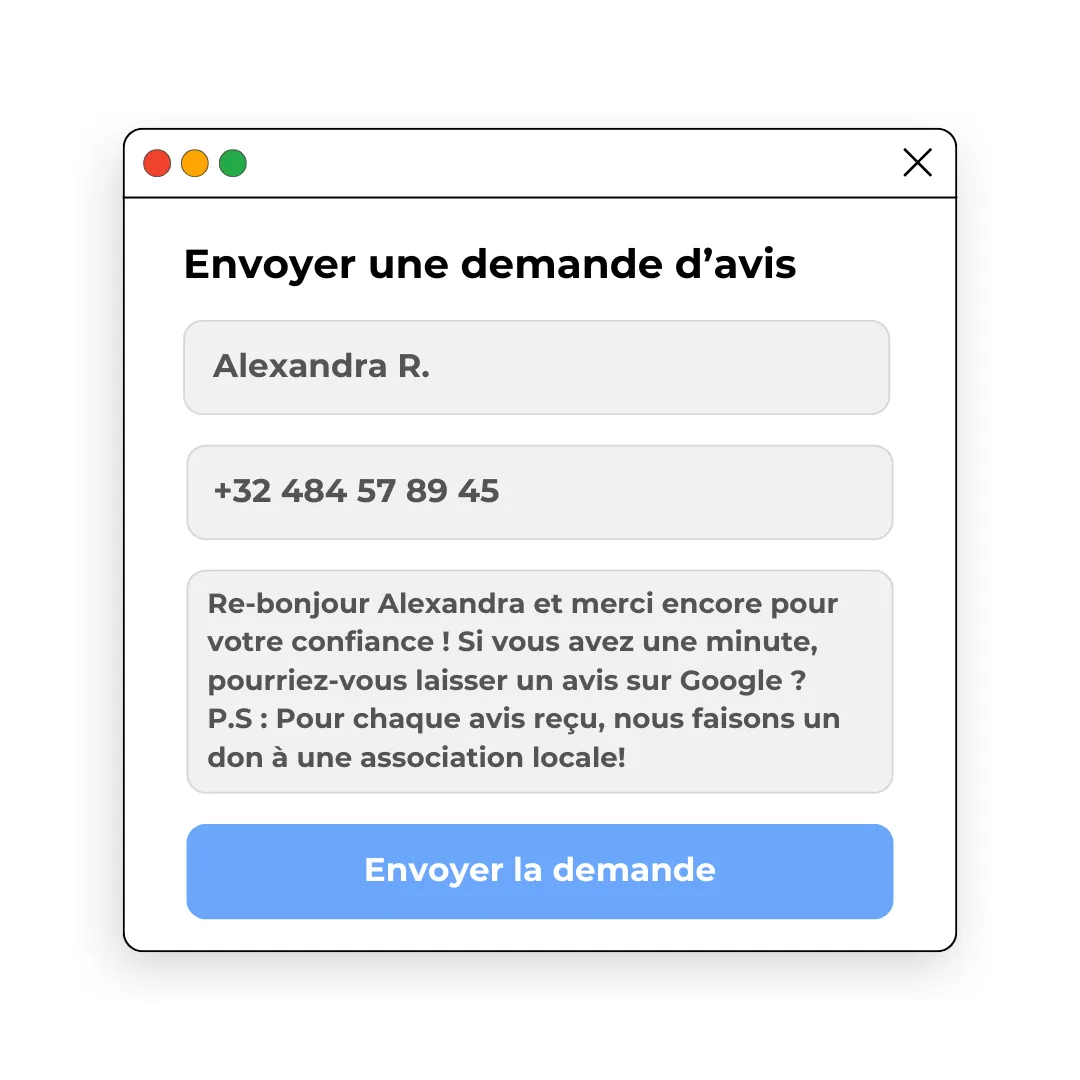Click the word 'demande' on the blue button
1080x1080 pixels.
(x=634, y=870)
